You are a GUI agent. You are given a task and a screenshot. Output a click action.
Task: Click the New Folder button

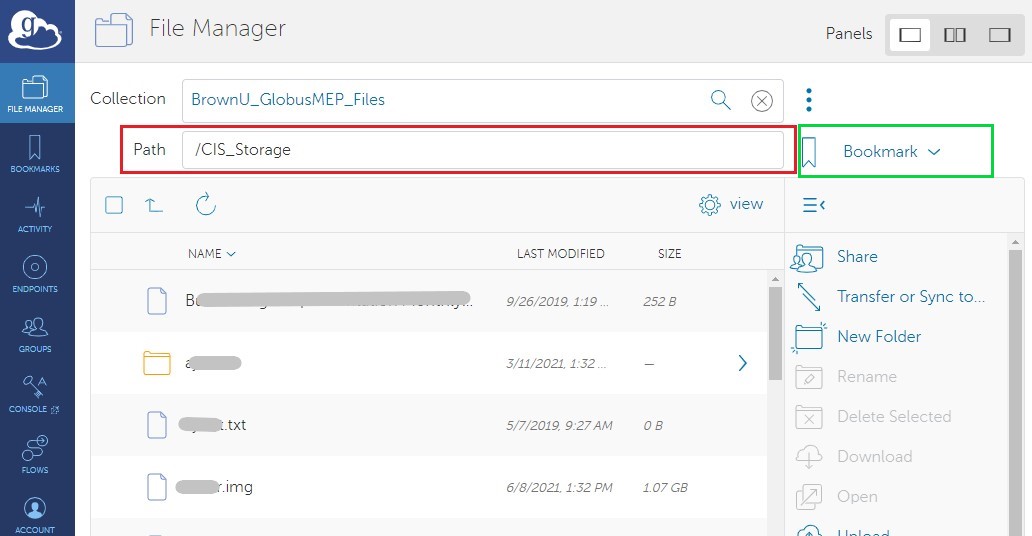(878, 337)
